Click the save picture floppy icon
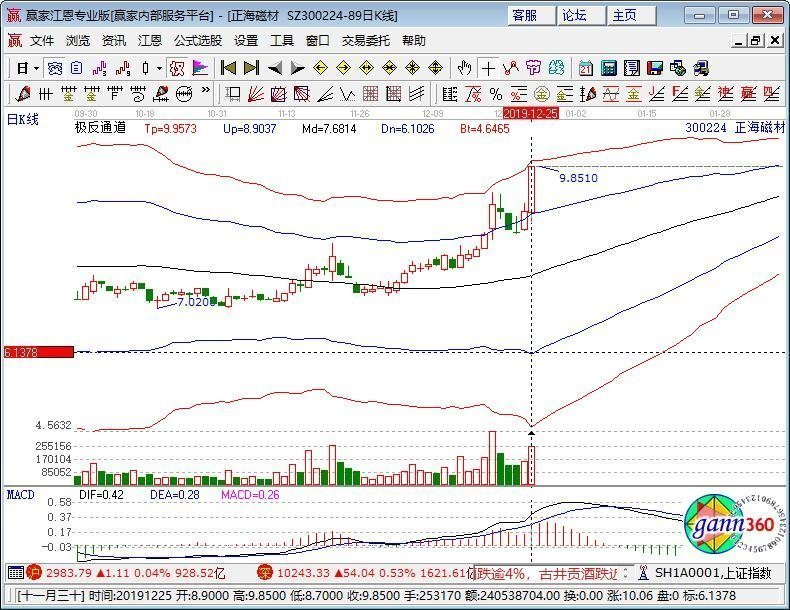Image resolution: width=790 pixels, height=610 pixels. (654, 68)
